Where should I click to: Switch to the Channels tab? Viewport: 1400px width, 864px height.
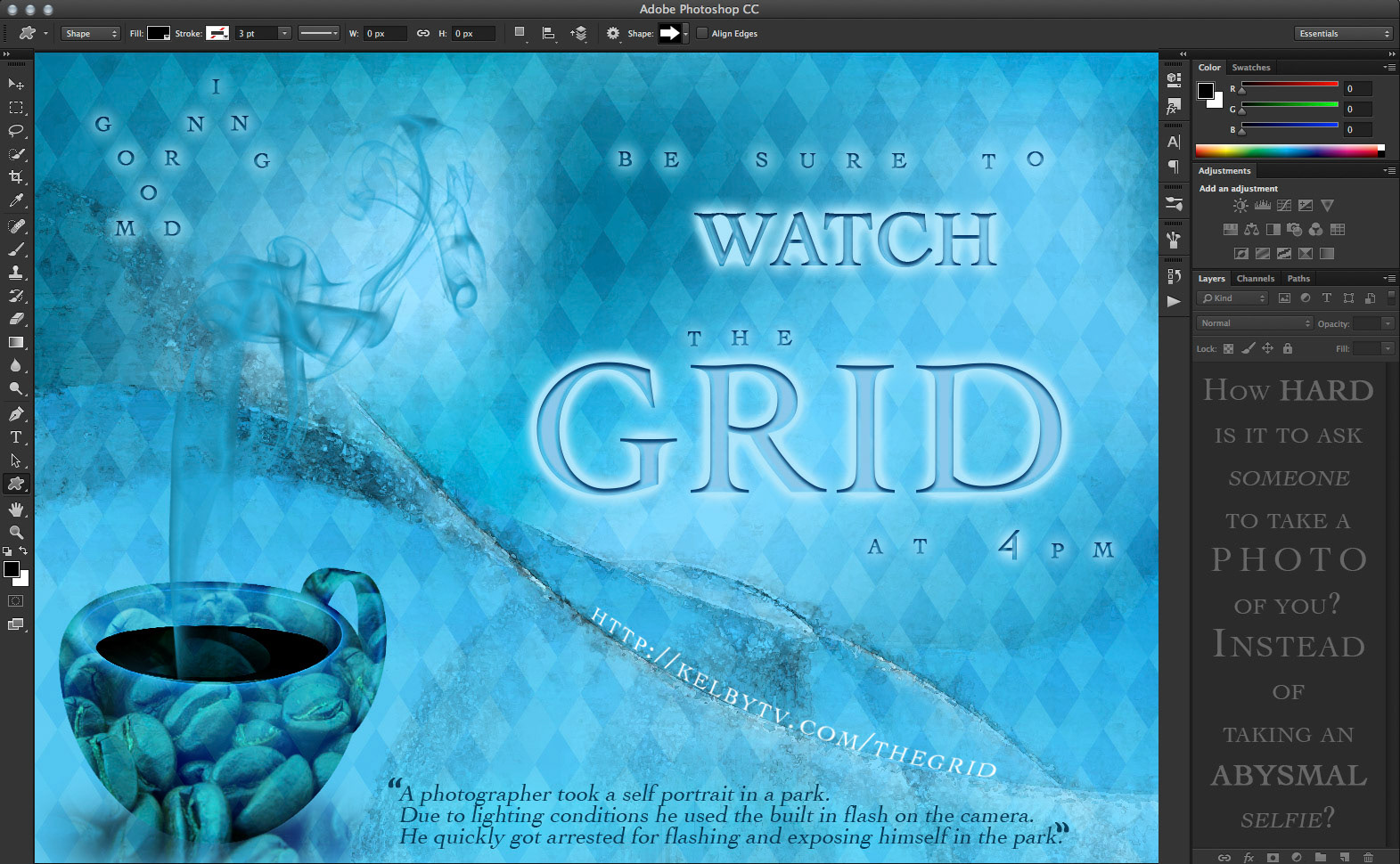click(1255, 279)
